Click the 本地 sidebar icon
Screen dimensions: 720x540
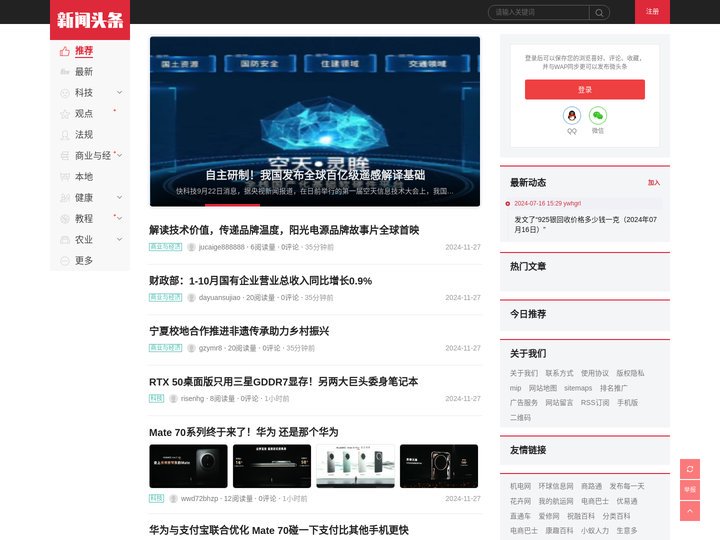click(65, 177)
